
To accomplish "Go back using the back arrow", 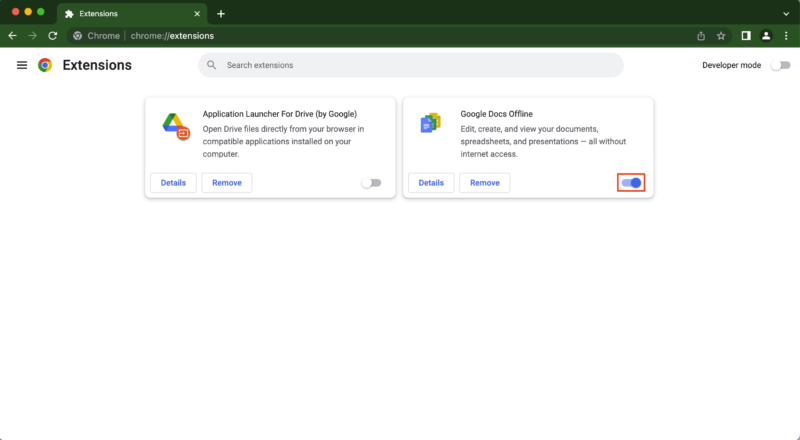I will pyautogui.click(x=12, y=36).
